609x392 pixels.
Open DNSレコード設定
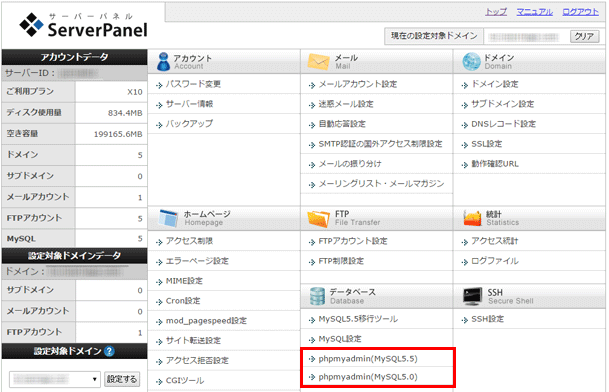(503, 124)
